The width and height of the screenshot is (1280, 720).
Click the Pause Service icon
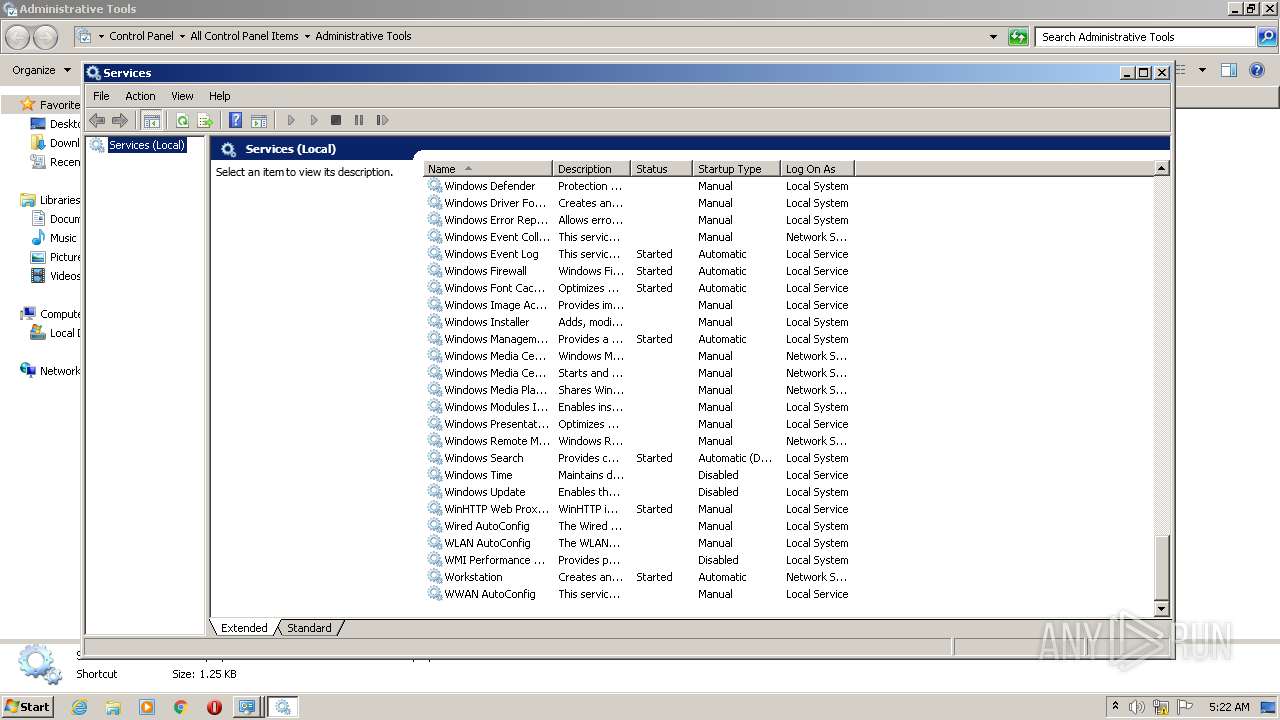tap(359, 120)
